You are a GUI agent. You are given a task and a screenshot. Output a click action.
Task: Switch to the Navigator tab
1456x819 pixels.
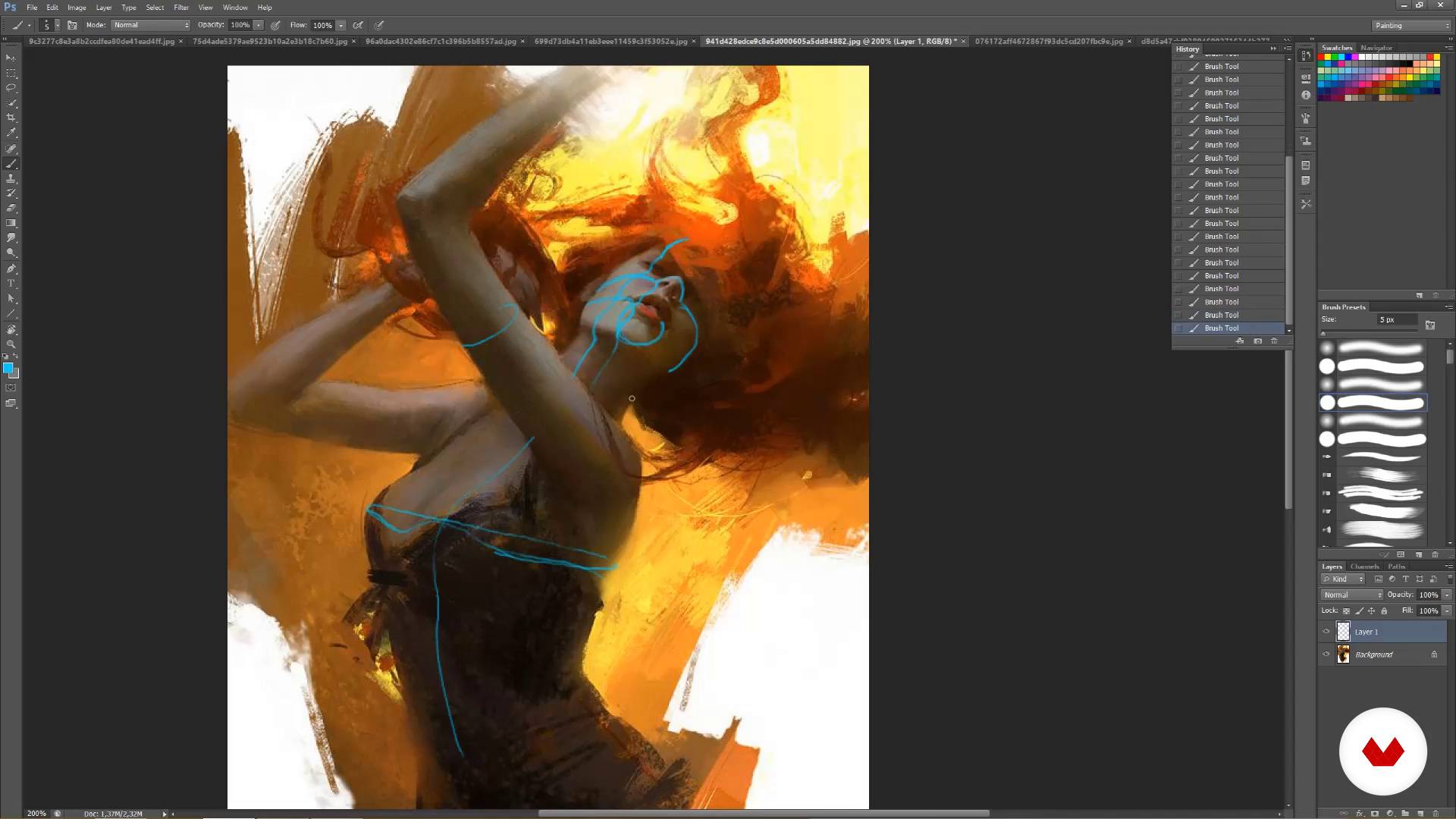(1376, 48)
